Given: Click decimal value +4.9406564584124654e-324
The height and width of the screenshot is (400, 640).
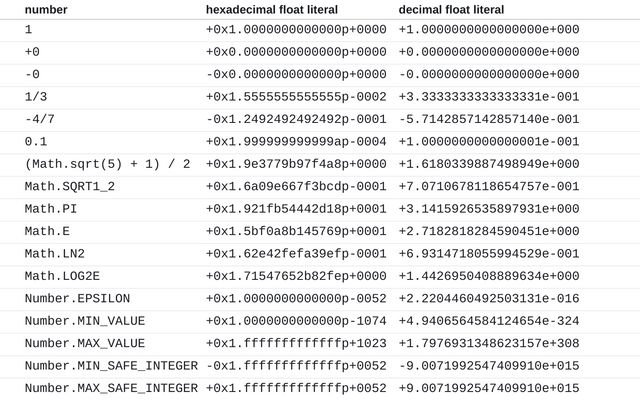Looking at the screenshot, I should point(489,321).
